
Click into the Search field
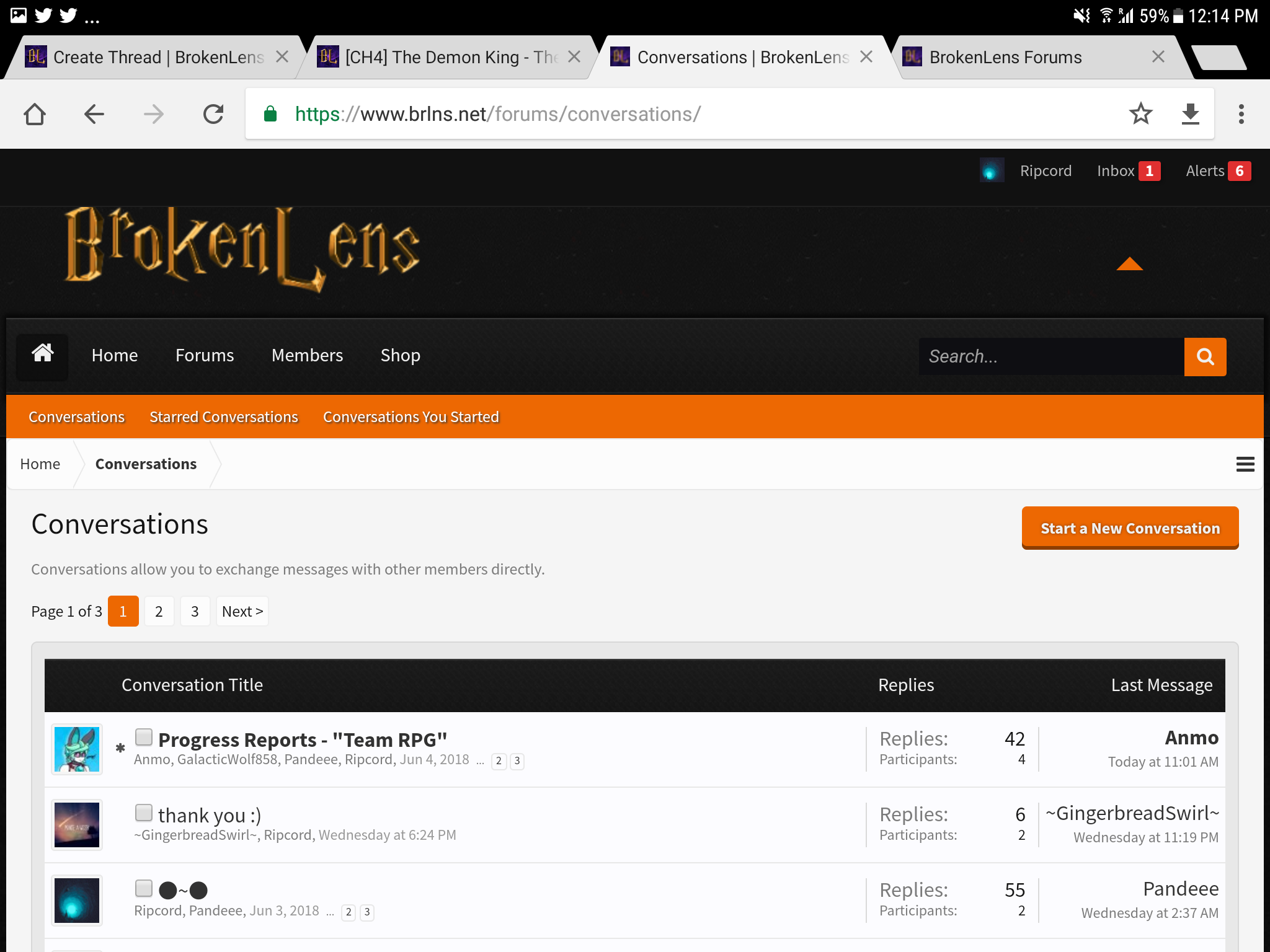click(x=1051, y=356)
